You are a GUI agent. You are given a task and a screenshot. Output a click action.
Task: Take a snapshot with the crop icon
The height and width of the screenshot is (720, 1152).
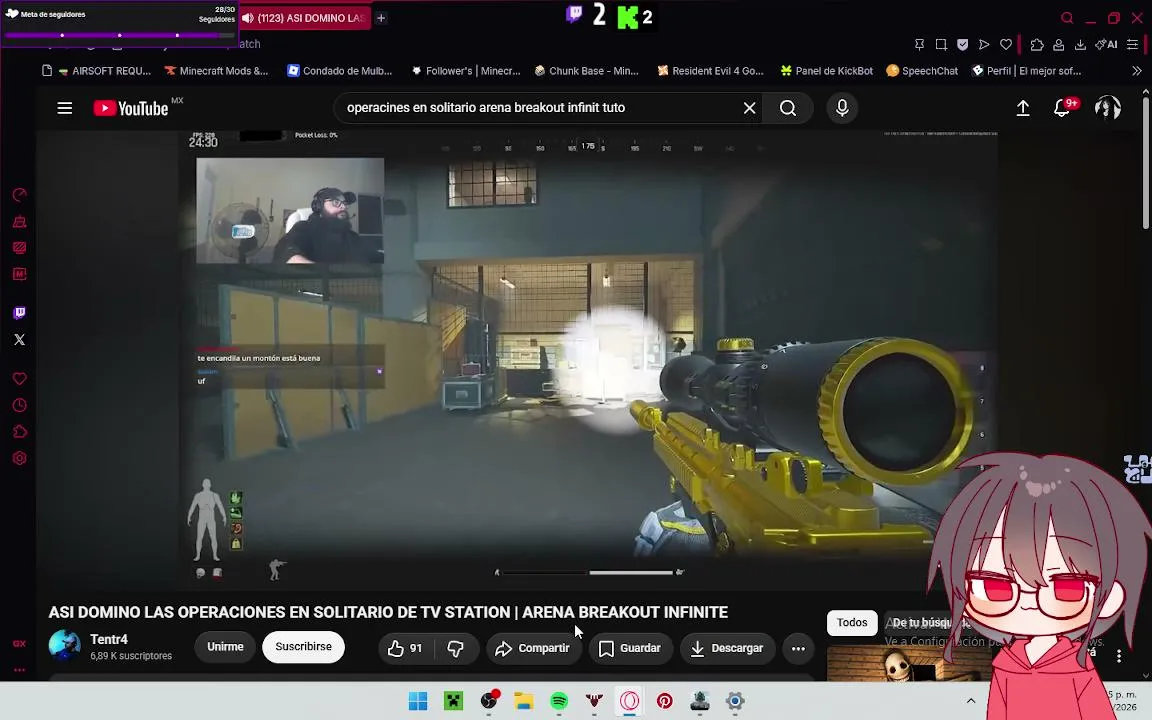tap(941, 45)
